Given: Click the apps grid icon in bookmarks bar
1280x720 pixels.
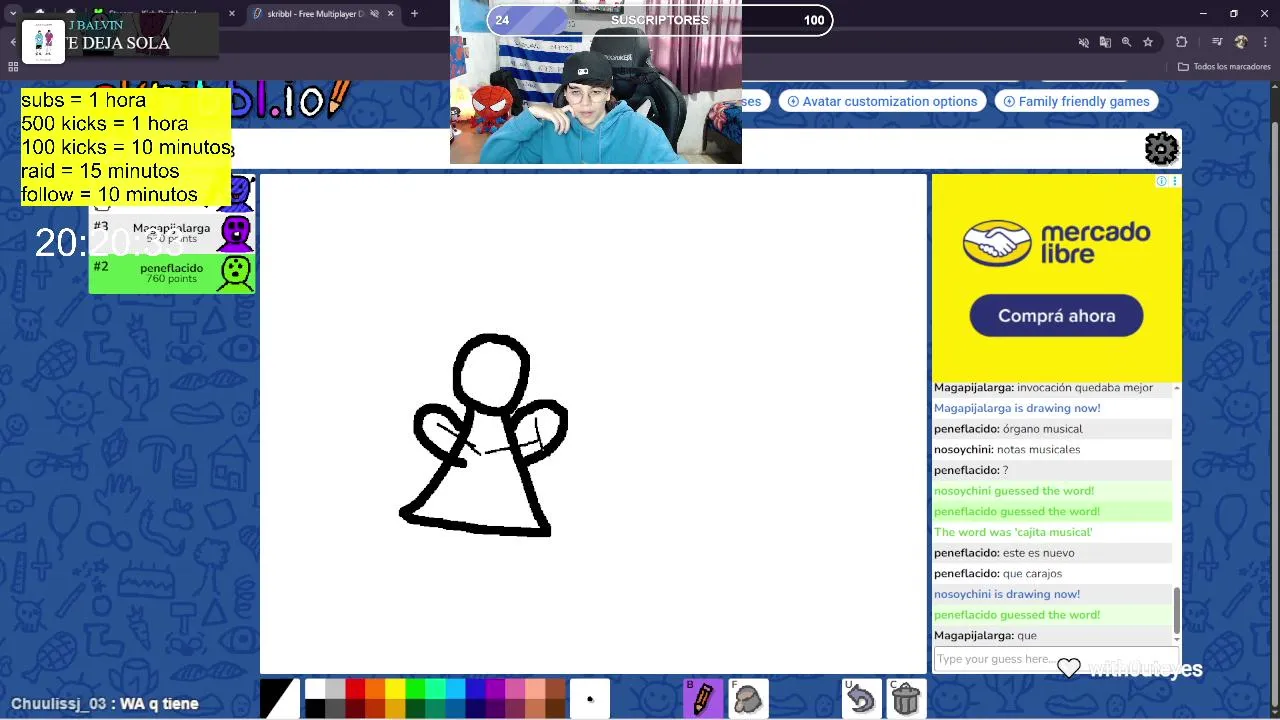Looking at the screenshot, I should tap(13, 67).
